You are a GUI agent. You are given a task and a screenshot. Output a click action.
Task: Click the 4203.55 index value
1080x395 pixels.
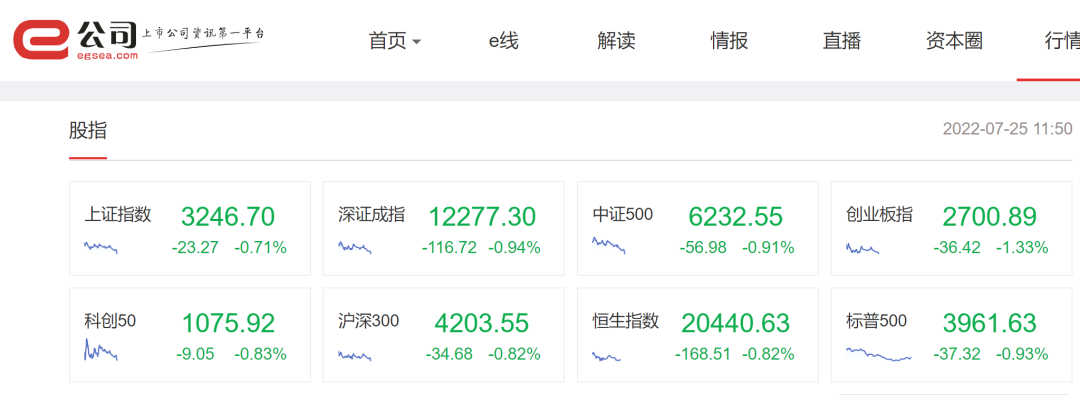coord(481,323)
